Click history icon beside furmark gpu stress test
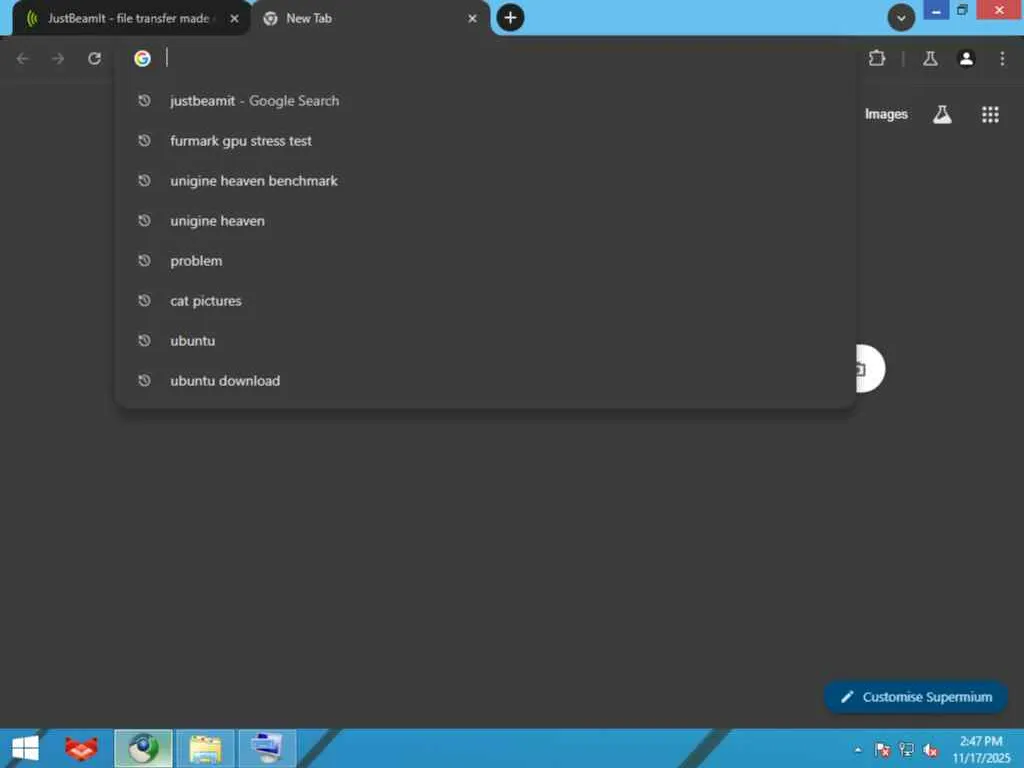 pyautogui.click(x=144, y=140)
